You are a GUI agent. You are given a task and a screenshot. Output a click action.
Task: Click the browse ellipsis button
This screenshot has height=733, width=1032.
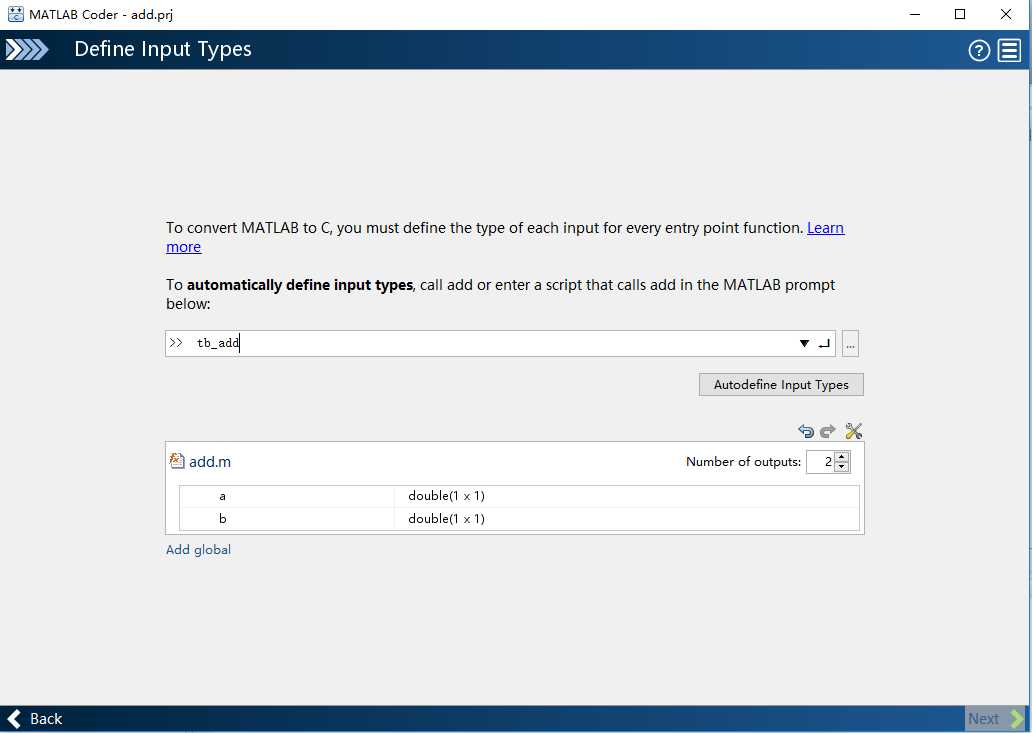click(x=850, y=344)
